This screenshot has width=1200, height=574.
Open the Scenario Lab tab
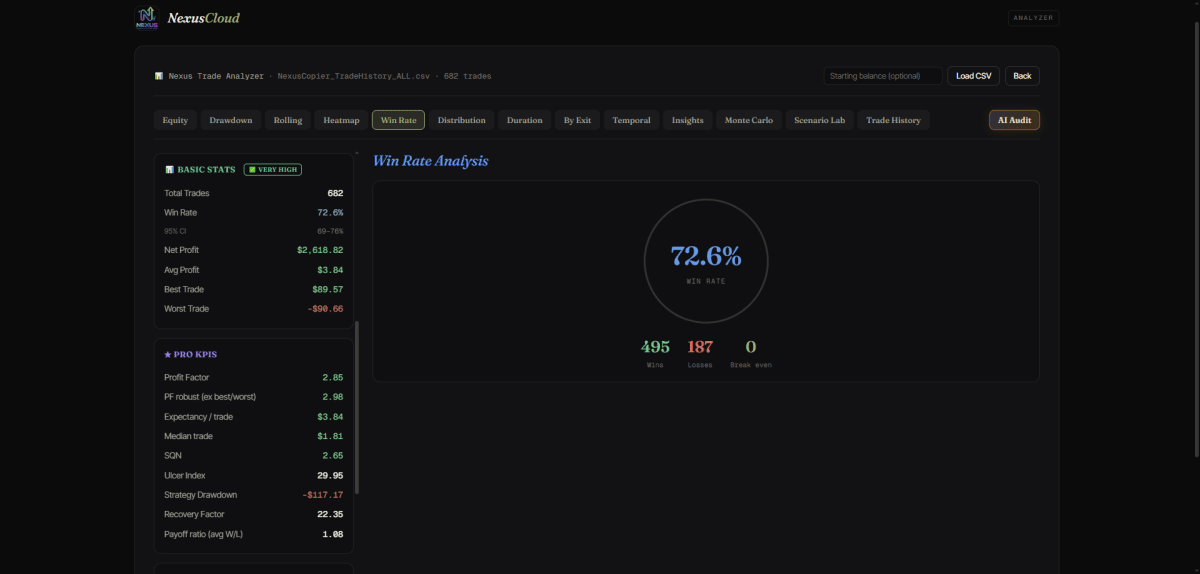tap(819, 120)
